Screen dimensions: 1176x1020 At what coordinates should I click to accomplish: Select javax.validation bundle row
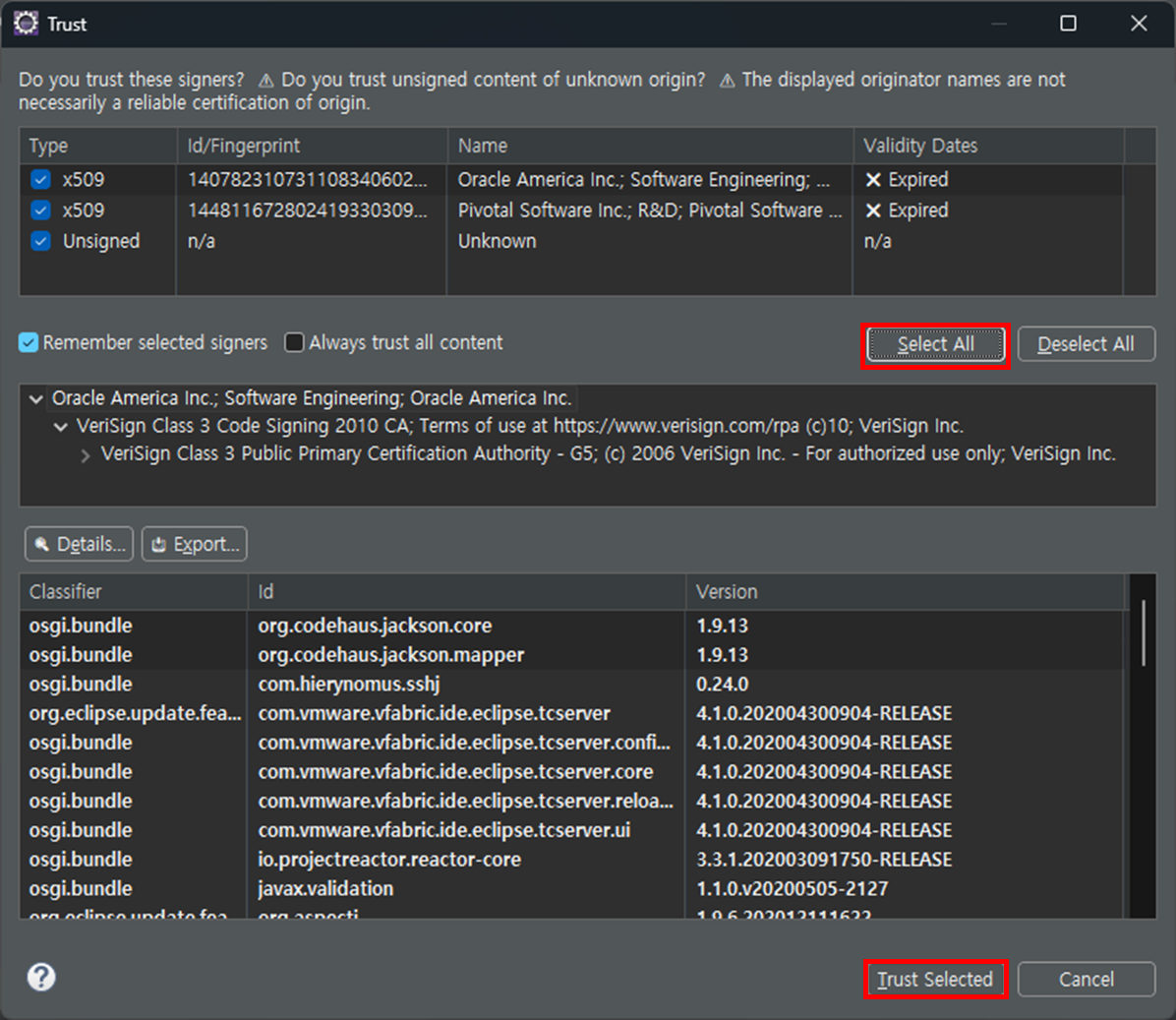(x=571, y=889)
